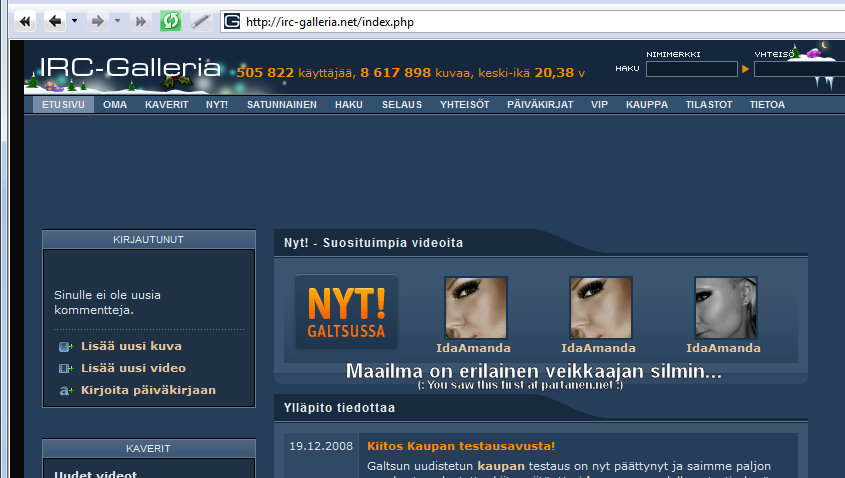This screenshot has width=845, height=478.
Task: Open the grayscale IdaAmanda video thumbnail
Action: (x=726, y=308)
